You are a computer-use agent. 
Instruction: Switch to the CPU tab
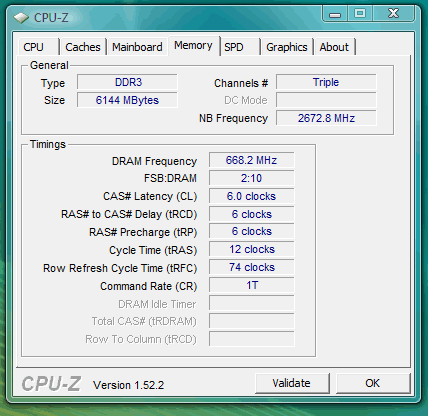(39, 47)
